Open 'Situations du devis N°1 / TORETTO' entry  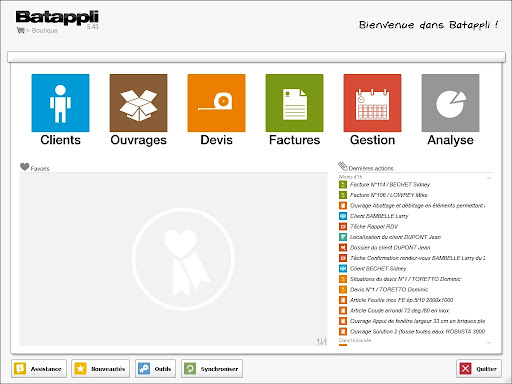405,279
